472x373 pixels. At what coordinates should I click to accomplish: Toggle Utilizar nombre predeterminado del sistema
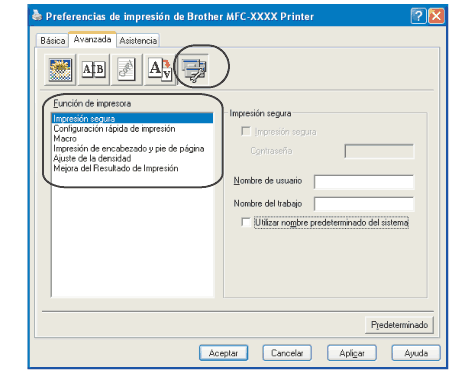(246, 222)
